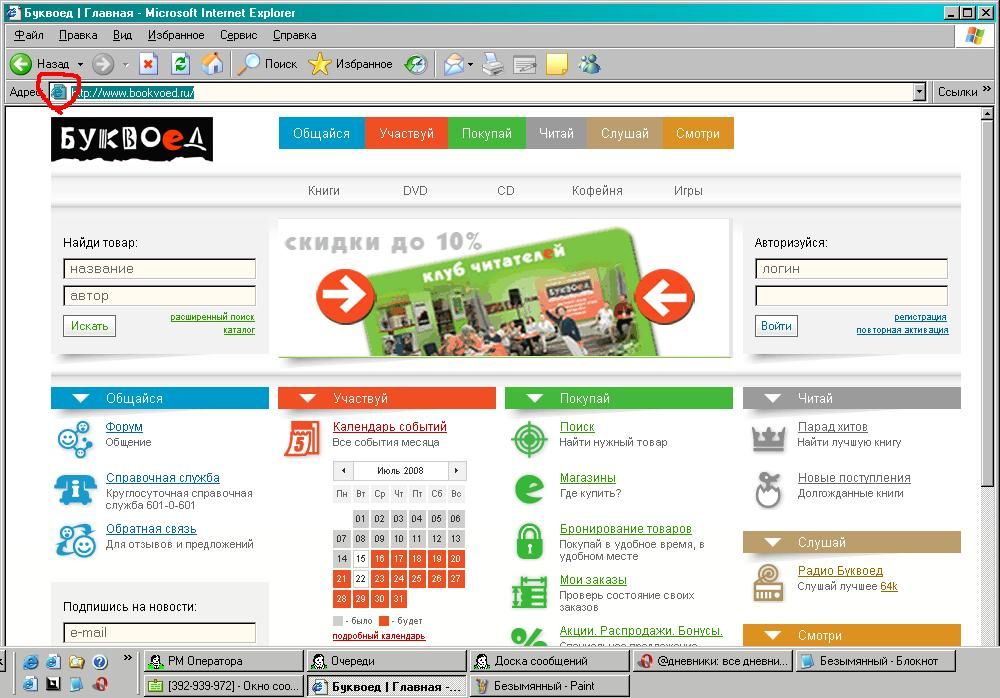Open the toolbar Поиск magnifier search pane

268,64
